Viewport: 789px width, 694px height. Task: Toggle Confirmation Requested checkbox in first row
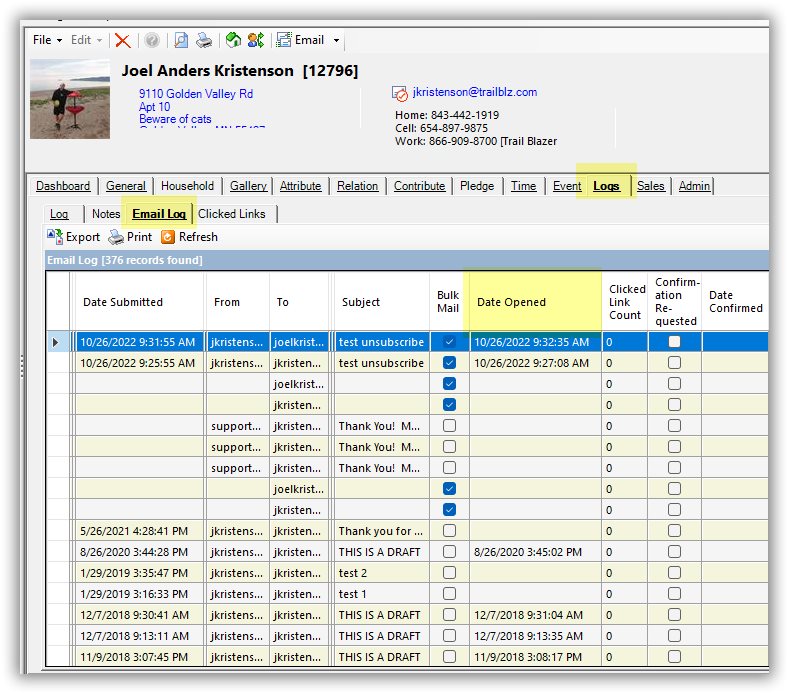[675, 342]
